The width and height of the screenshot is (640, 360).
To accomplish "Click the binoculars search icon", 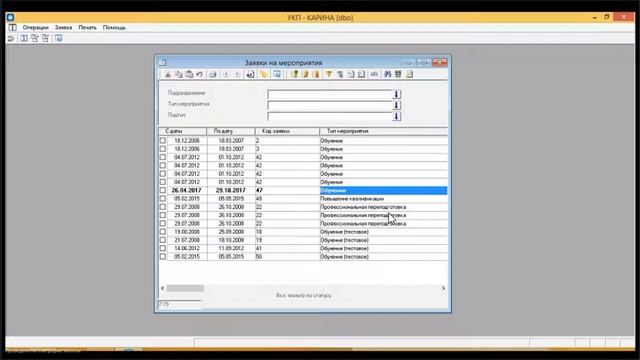I will [x=387, y=74].
